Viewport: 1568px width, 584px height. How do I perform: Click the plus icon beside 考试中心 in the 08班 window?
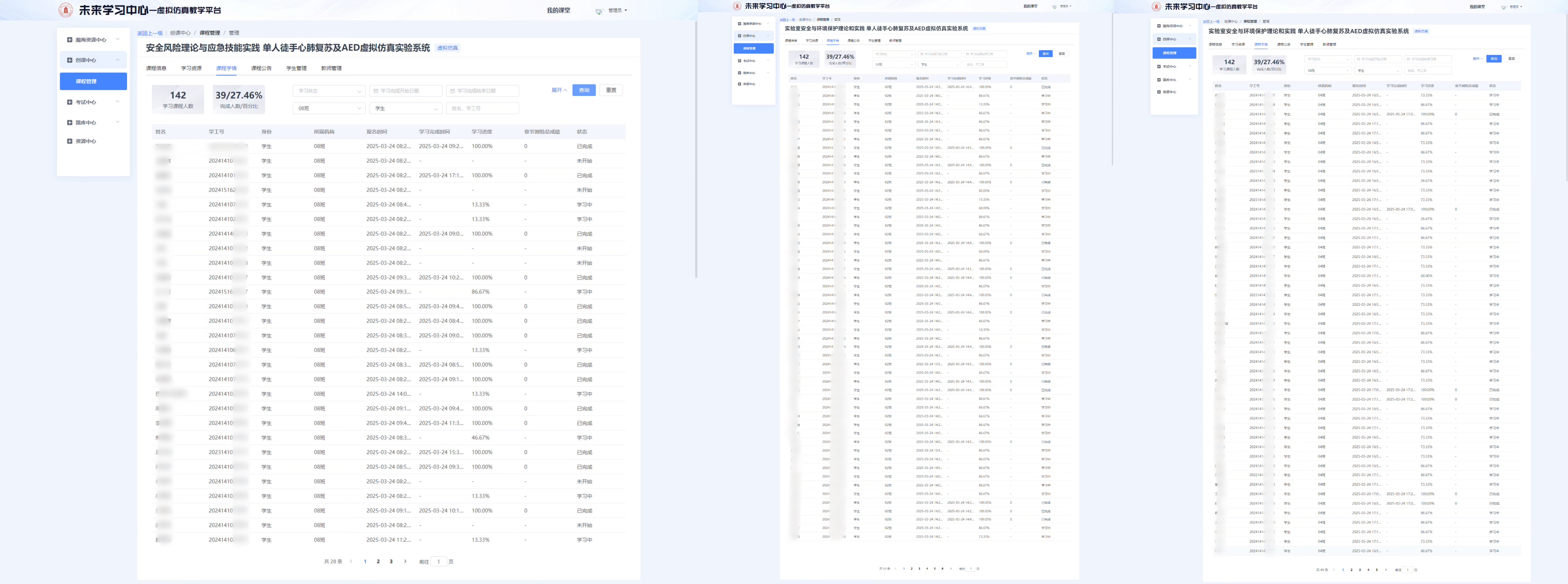(x=69, y=102)
